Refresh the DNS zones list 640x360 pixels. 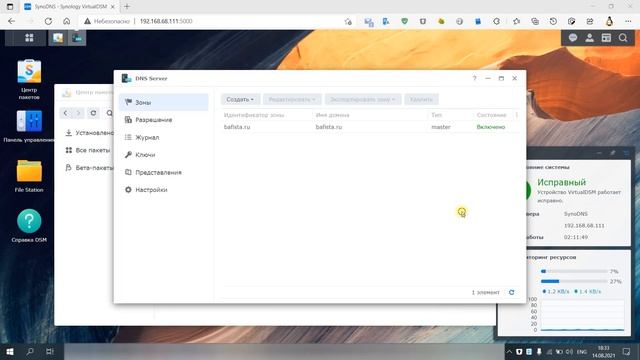pyautogui.click(x=511, y=292)
